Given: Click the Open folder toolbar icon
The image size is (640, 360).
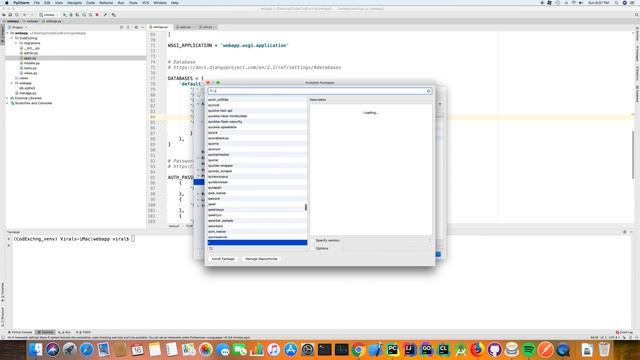Looking at the screenshot, I should (x=4, y=15).
